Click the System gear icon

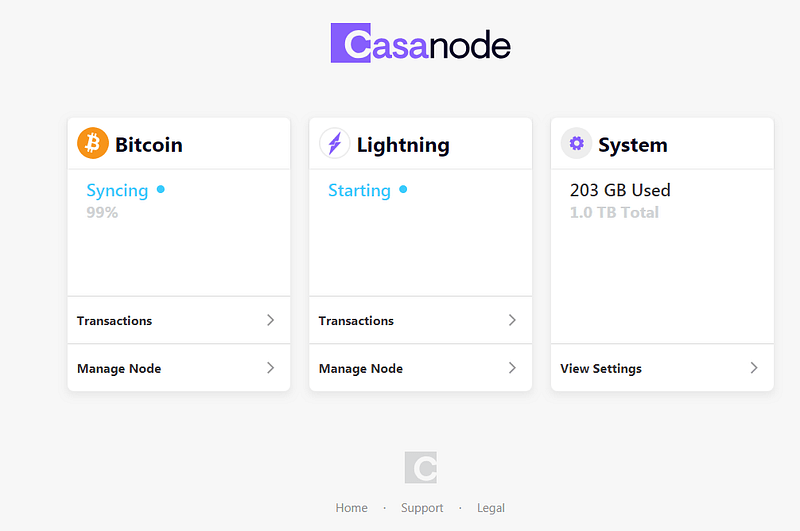577,143
